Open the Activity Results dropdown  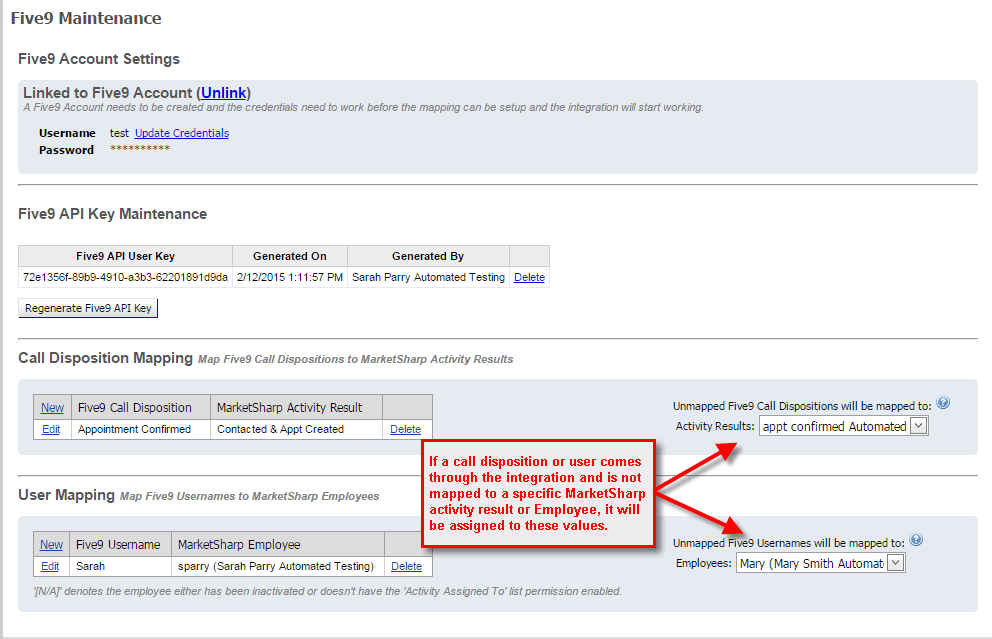[x=843, y=426]
